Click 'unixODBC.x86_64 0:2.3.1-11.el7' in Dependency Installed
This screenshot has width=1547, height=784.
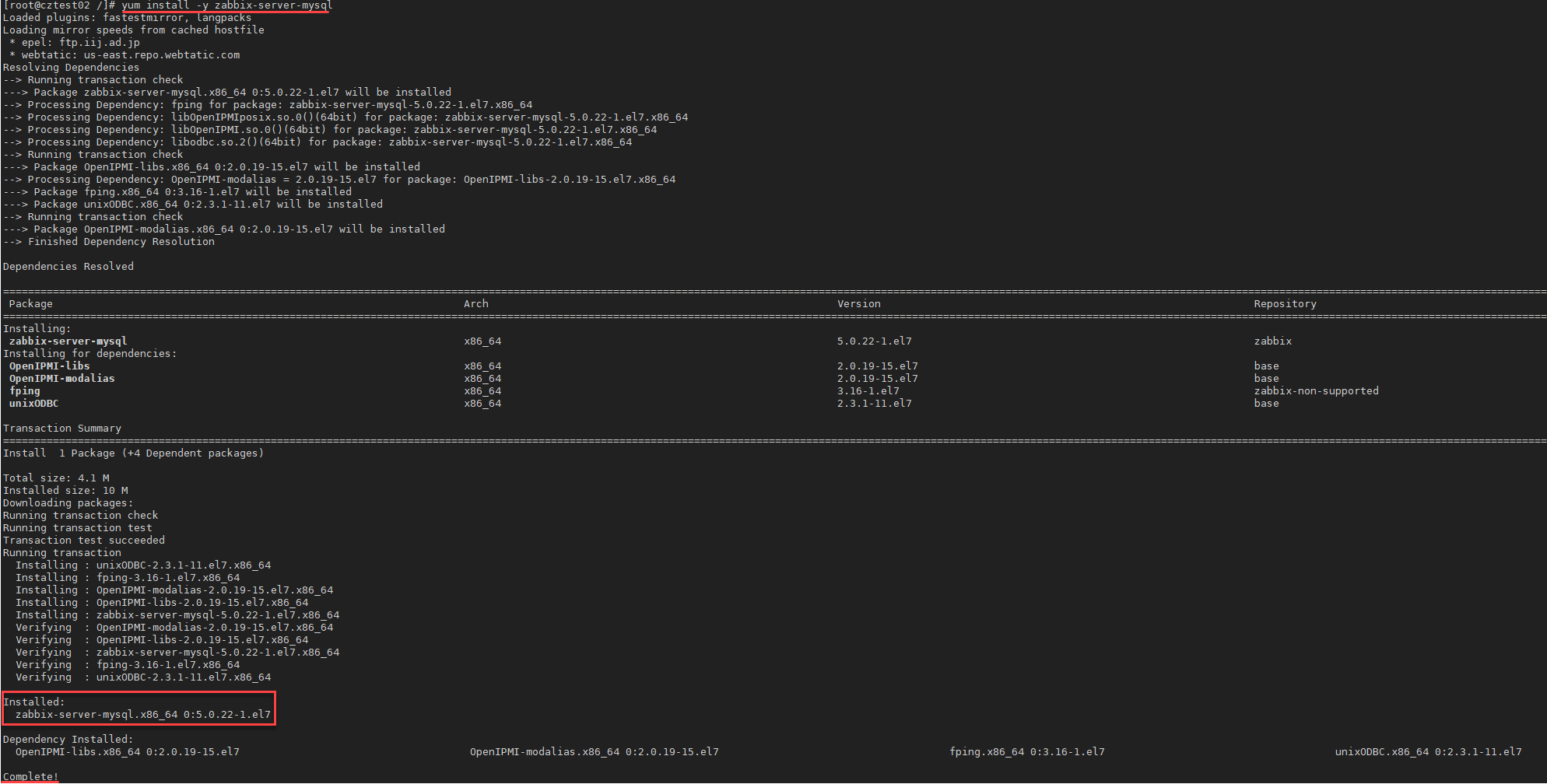pos(1429,751)
